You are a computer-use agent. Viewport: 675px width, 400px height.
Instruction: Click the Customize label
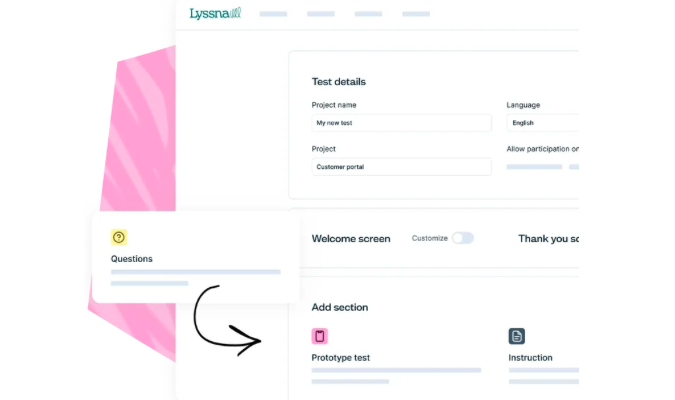click(x=430, y=238)
